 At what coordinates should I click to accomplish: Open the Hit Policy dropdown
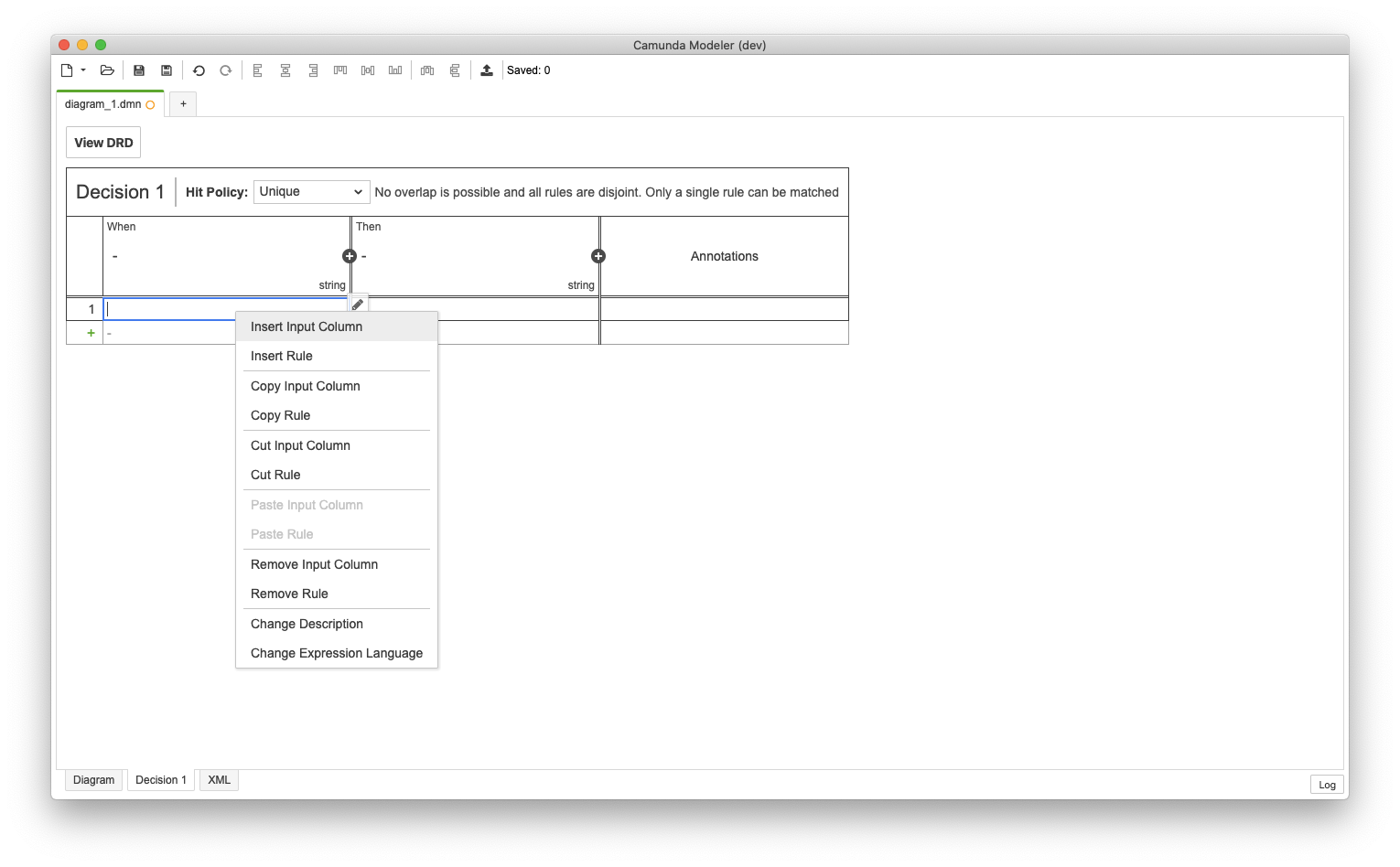[x=310, y=191]
